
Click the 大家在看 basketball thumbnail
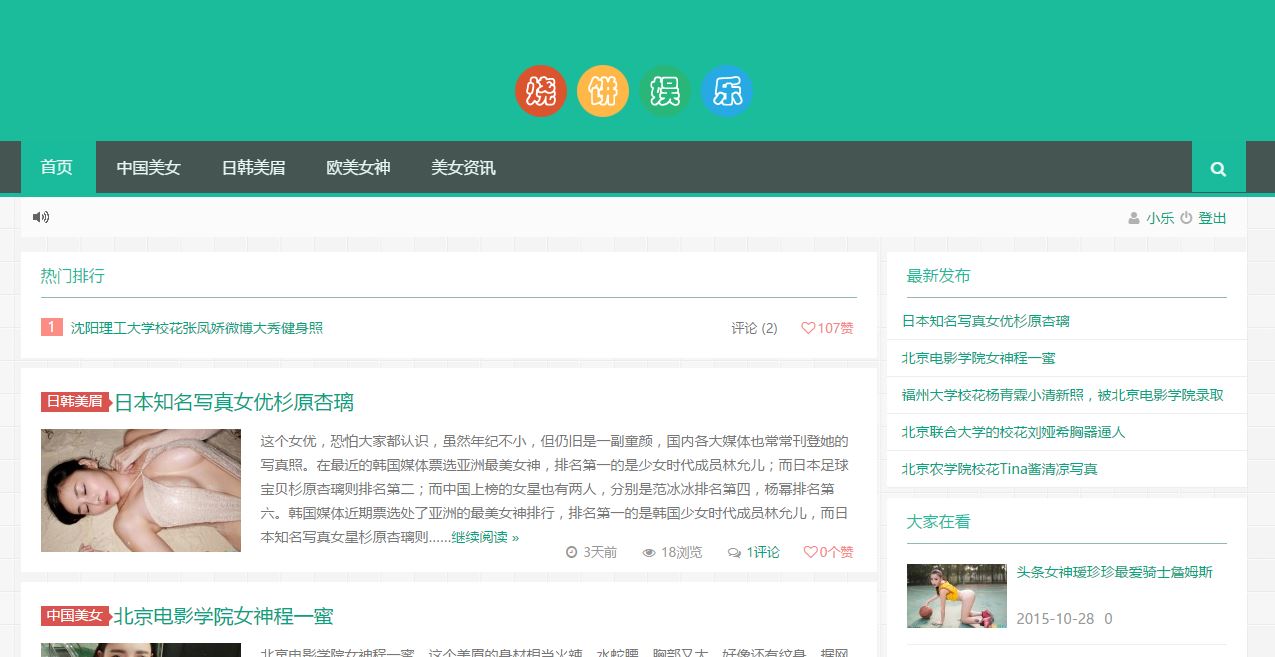pos(957,596)
